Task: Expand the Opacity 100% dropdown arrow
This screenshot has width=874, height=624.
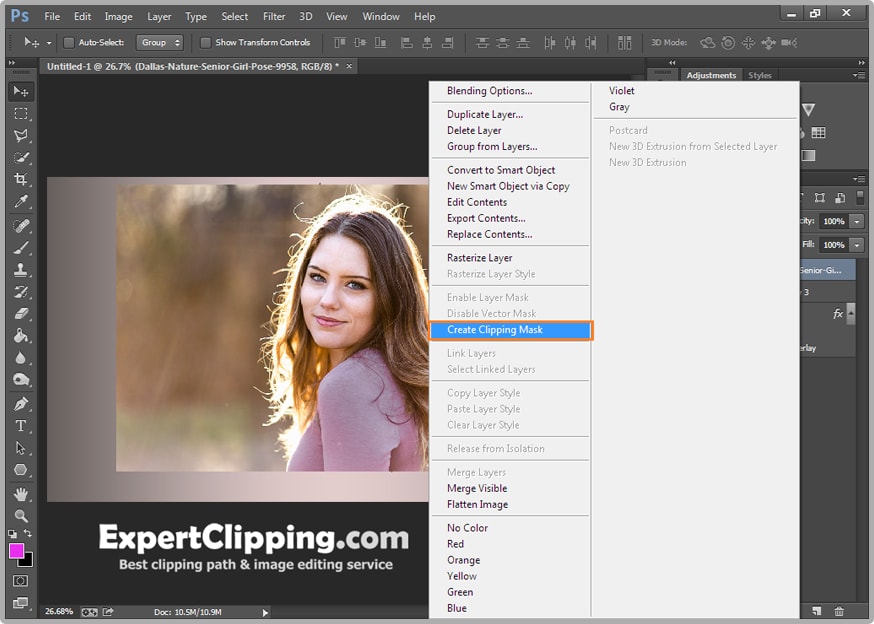Action: (x=857, y=221)
